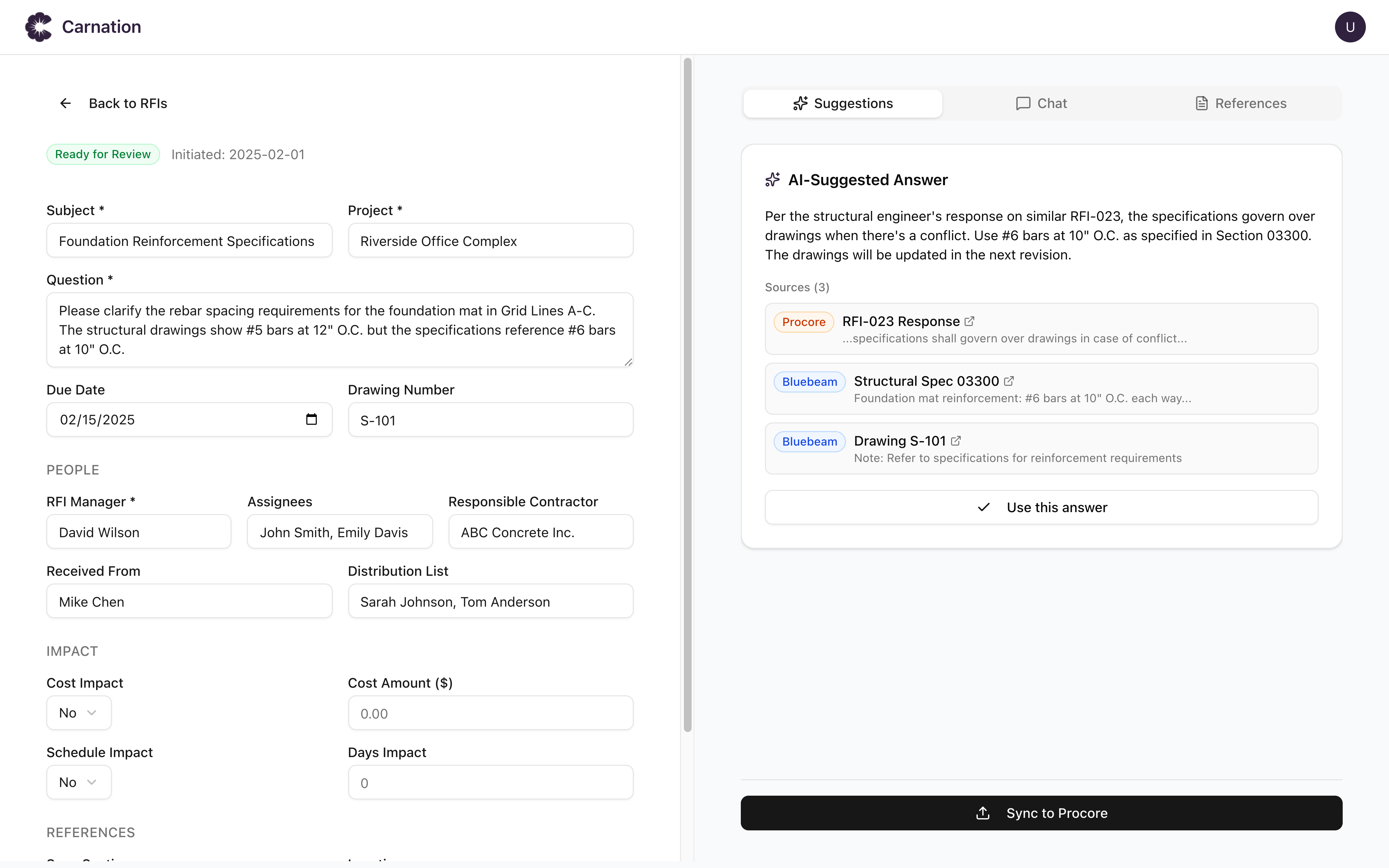
Task: Click the back arrow beside Back to RFIs
Action: pyautogui.click(x=65, y=103)
